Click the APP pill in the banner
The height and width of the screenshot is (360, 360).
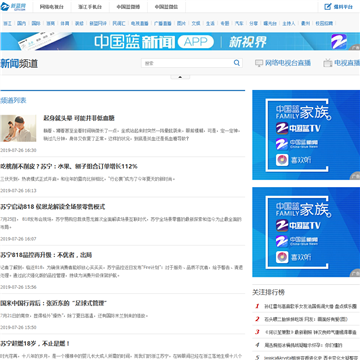(196, 42)
